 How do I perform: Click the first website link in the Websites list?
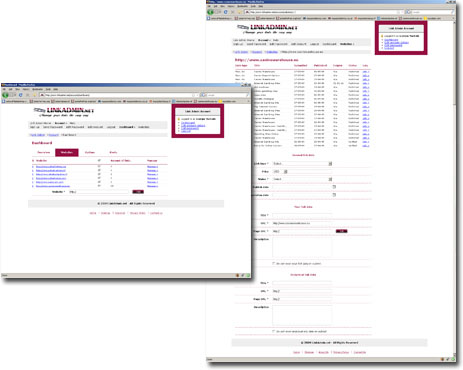tap(51, 166)
